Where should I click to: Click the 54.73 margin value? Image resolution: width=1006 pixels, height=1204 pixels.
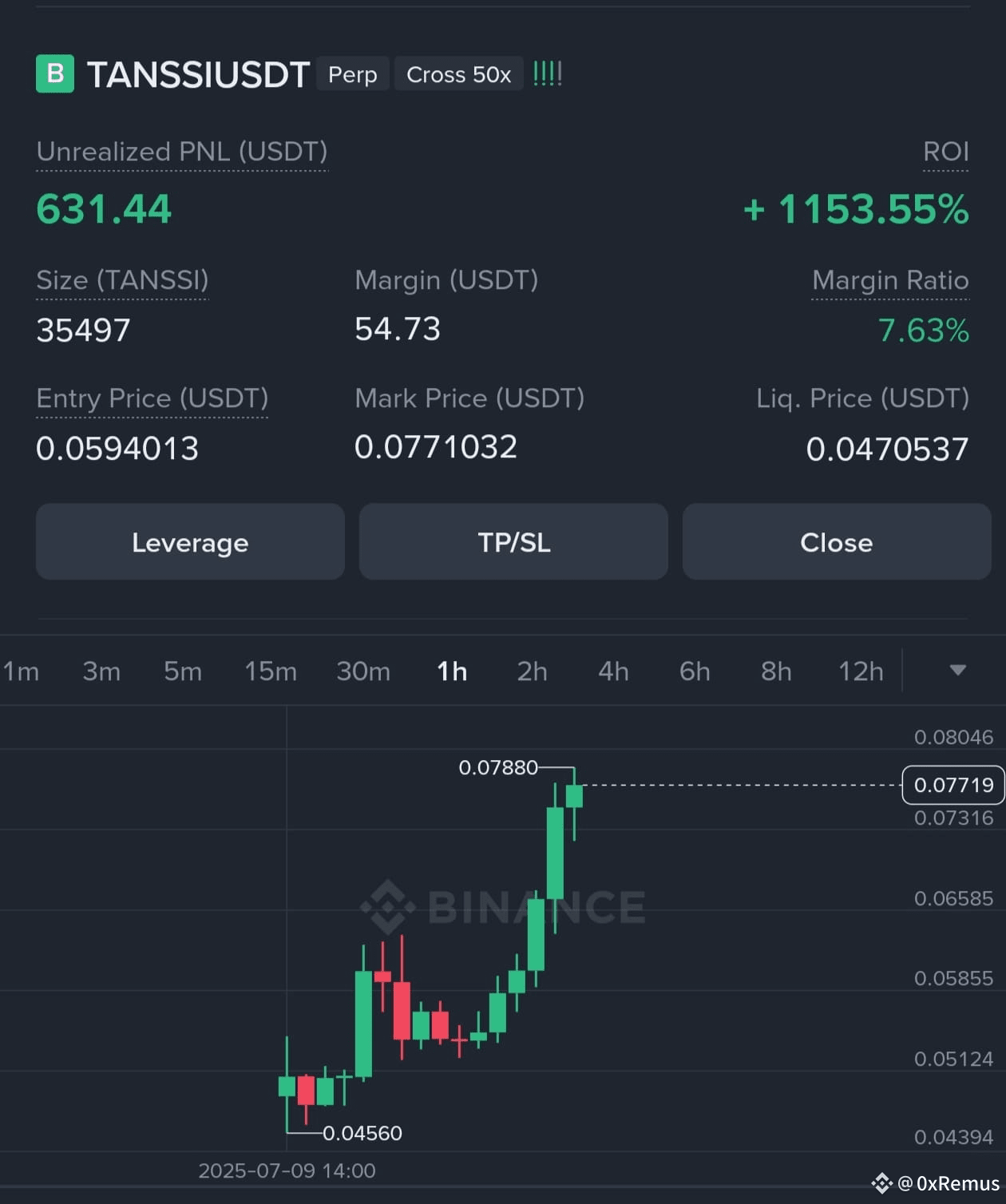pyautogui.click(x=398, y=329)
